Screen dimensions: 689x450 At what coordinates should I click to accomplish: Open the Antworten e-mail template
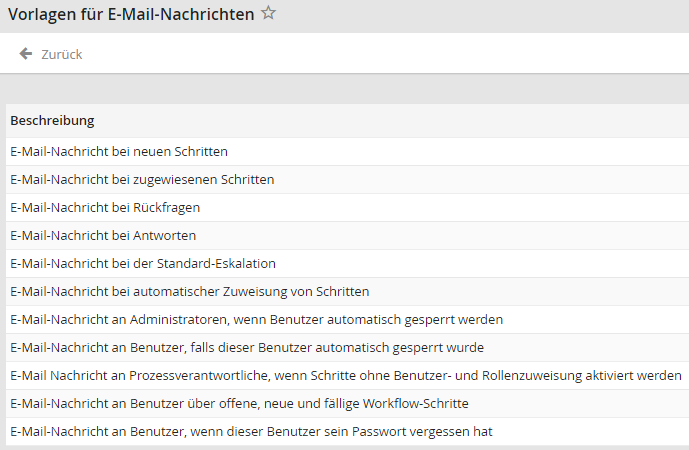(x=103, y=236)
